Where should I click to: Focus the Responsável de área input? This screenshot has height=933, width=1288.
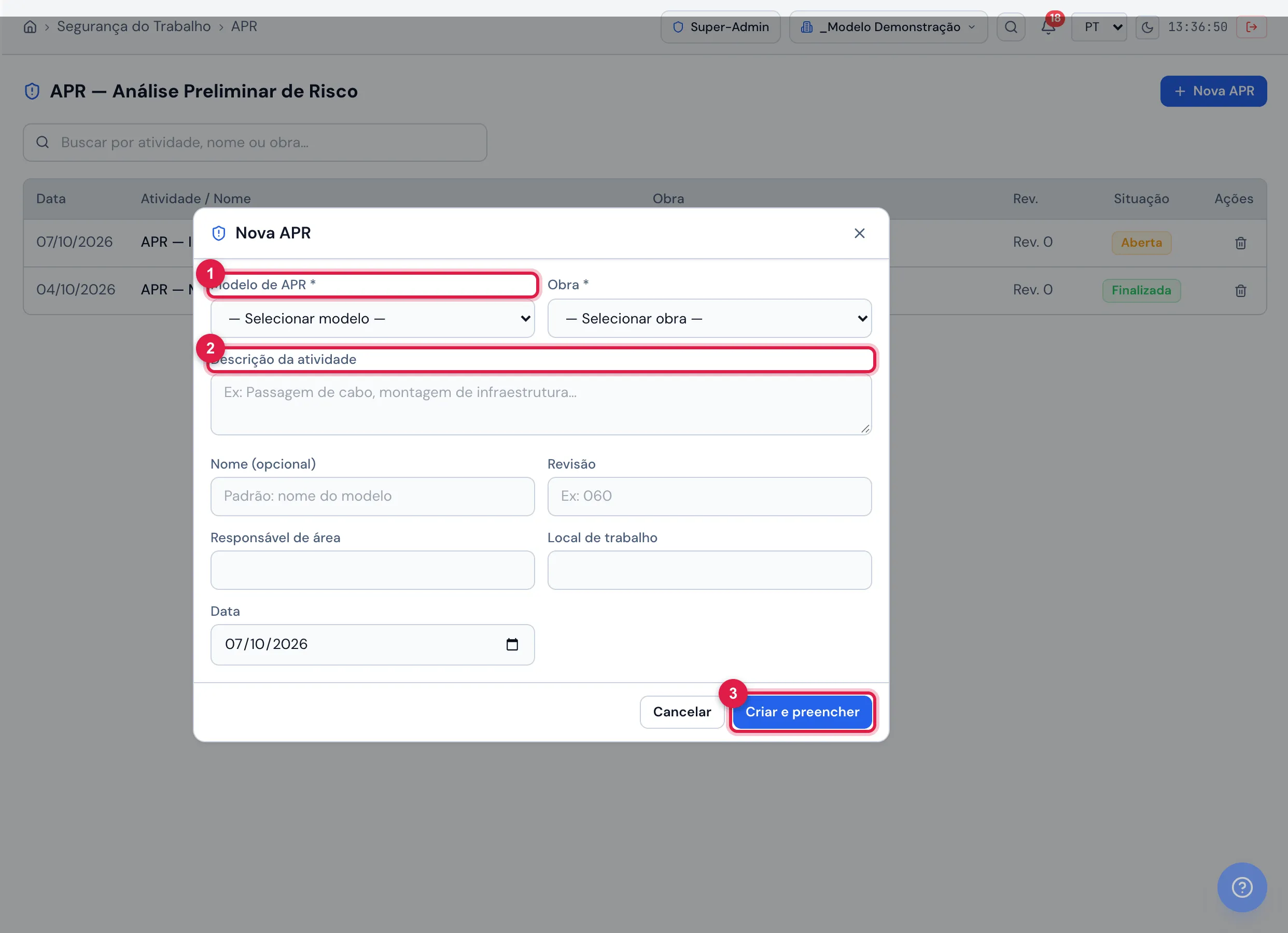tap(372, 570)
